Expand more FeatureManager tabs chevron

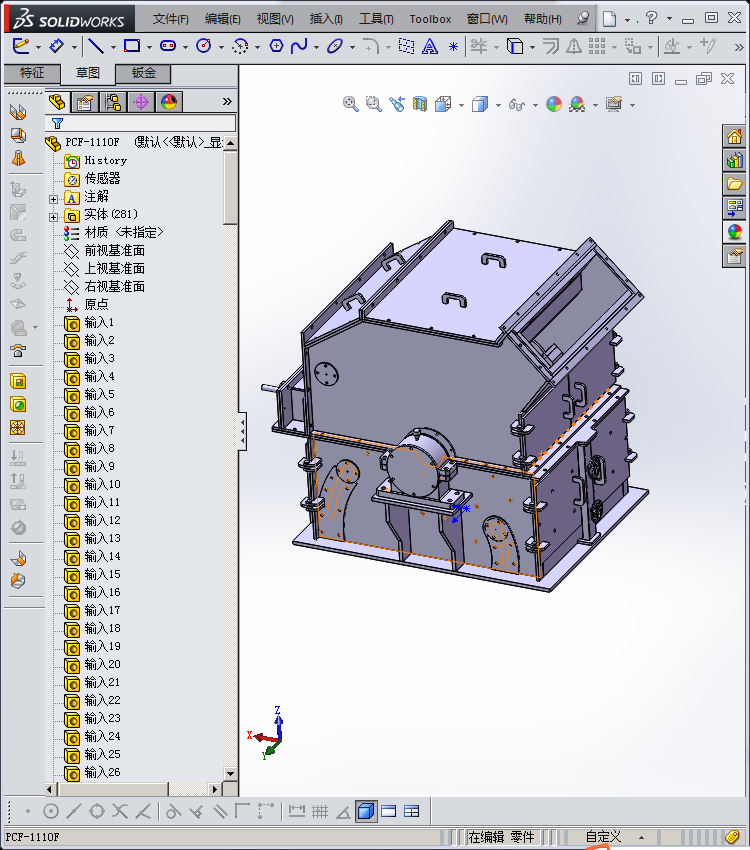[x=227, y=101]
